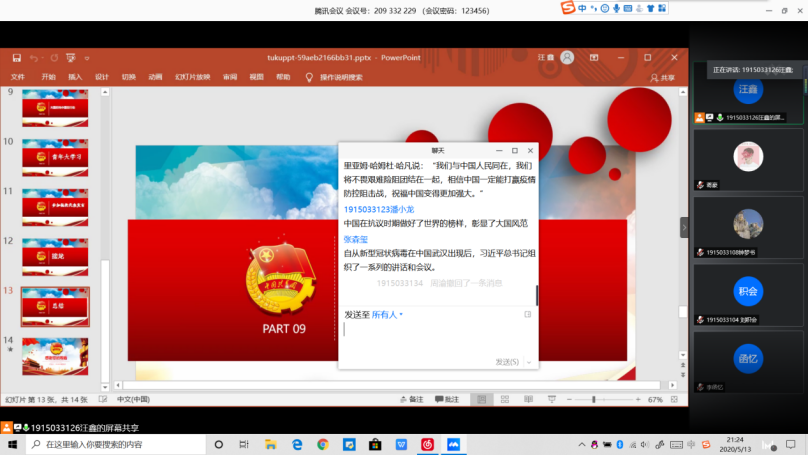Open Tencent Meeting taskbar icon
The image size is (808, 455).
click(x=453, y=444)
